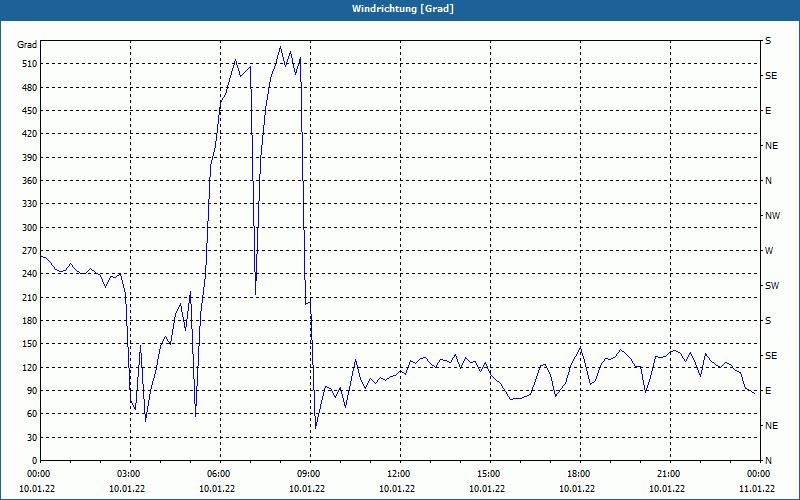
Task: Select the 11.01.22 date label
Action: [x=757, y=489]
